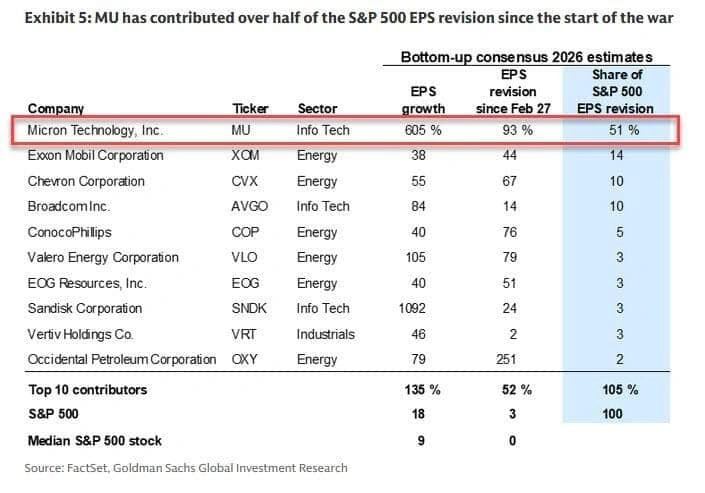
Task: Click the Occidental Petroleum Corporation name
Action: pos(123,359)
